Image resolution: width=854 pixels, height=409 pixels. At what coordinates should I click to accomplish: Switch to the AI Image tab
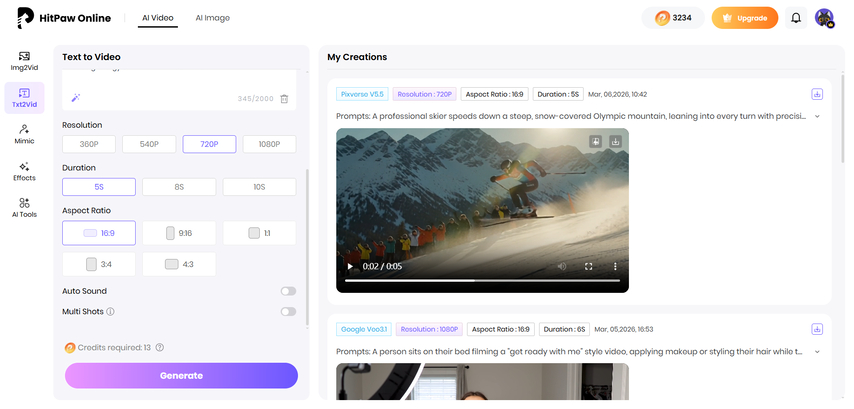tap(212, 18)
